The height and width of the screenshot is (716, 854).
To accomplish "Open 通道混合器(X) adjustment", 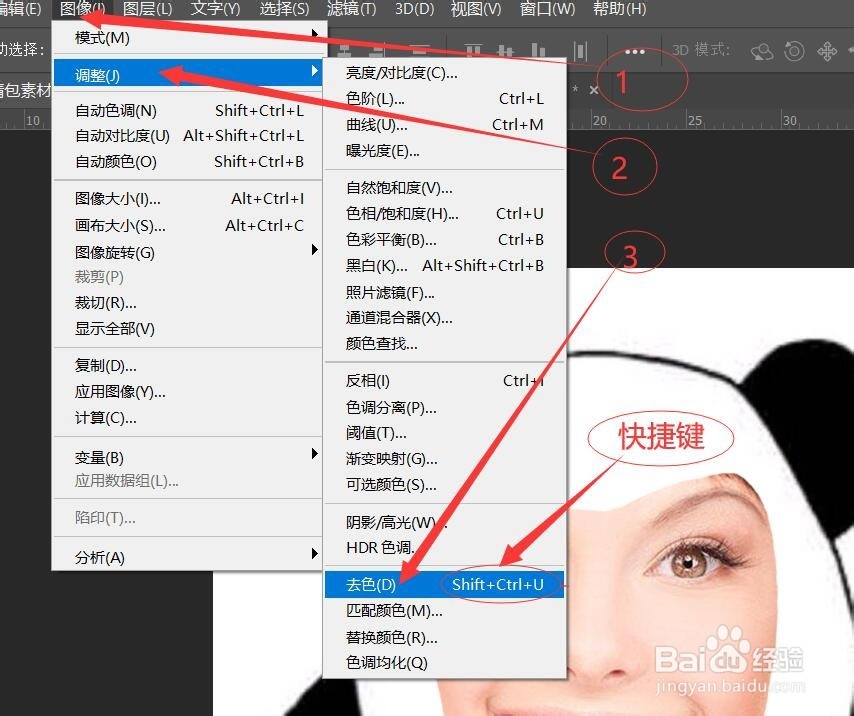I will click(x=445, y=317).
